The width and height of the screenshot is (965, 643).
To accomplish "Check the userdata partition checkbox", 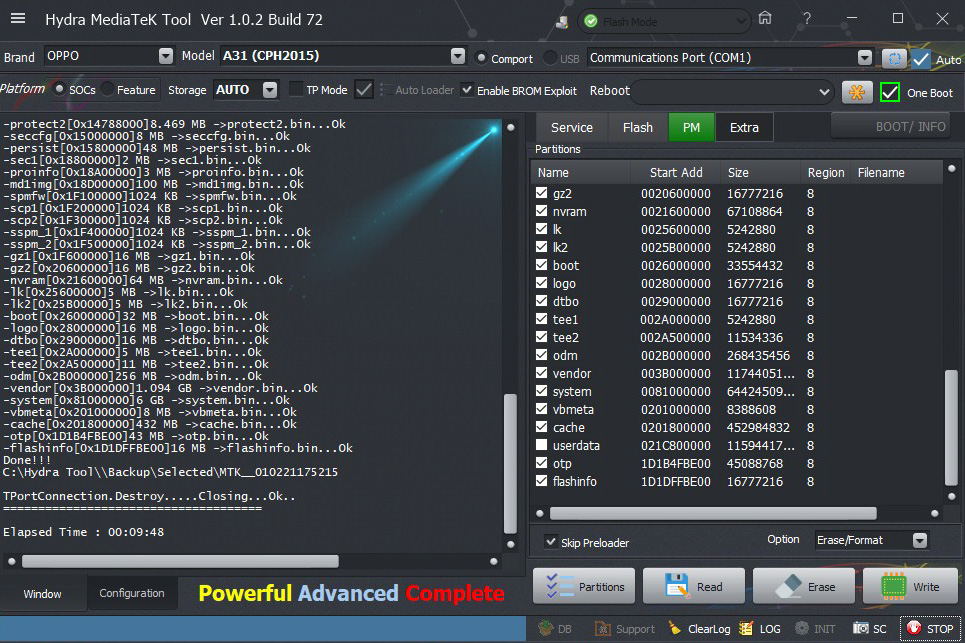I will pyautogui.click(x=542, y=444).
